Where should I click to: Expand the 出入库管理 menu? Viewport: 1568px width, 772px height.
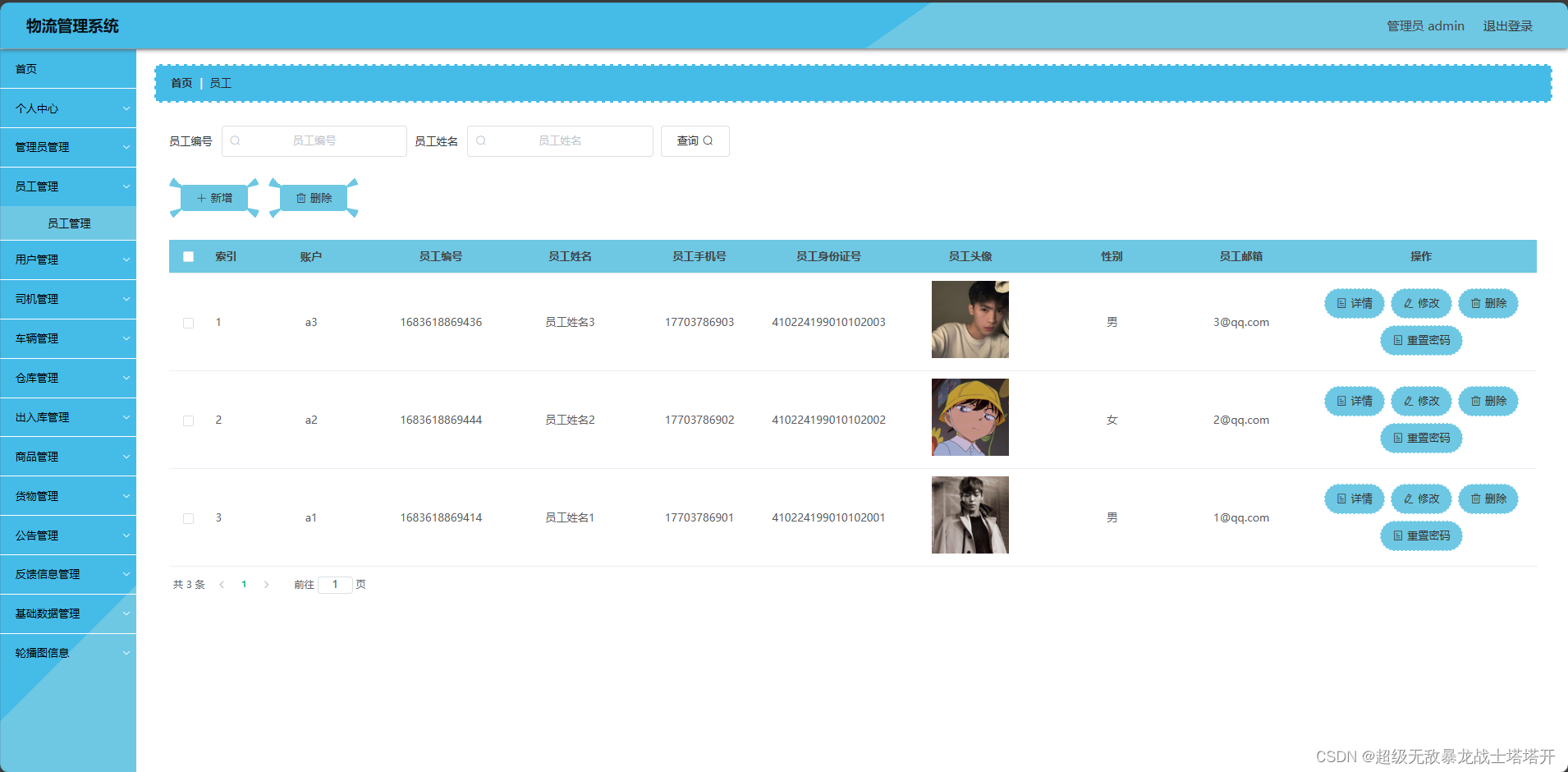[x=68, y=417]
